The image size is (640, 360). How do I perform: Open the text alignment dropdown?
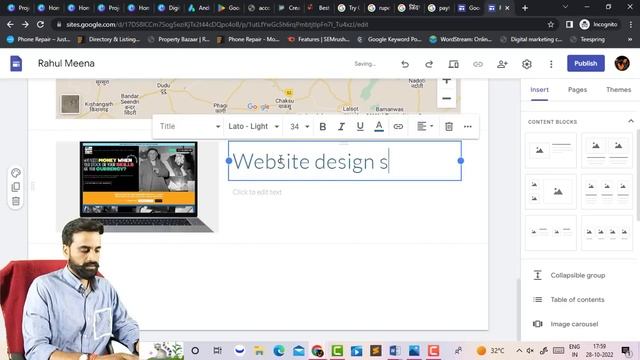(x=425, y=127)
